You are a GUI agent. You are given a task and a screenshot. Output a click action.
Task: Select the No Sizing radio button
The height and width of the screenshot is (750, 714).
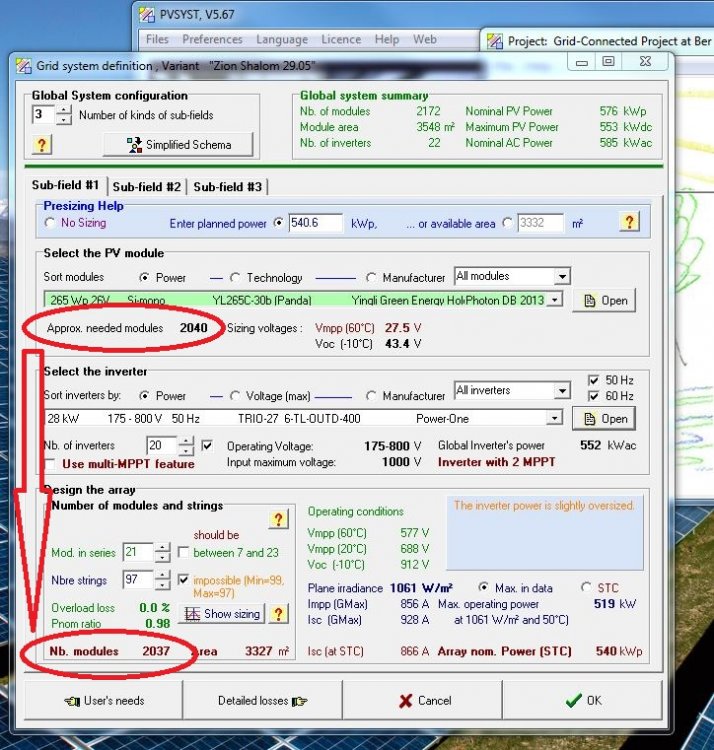point(50,223)
